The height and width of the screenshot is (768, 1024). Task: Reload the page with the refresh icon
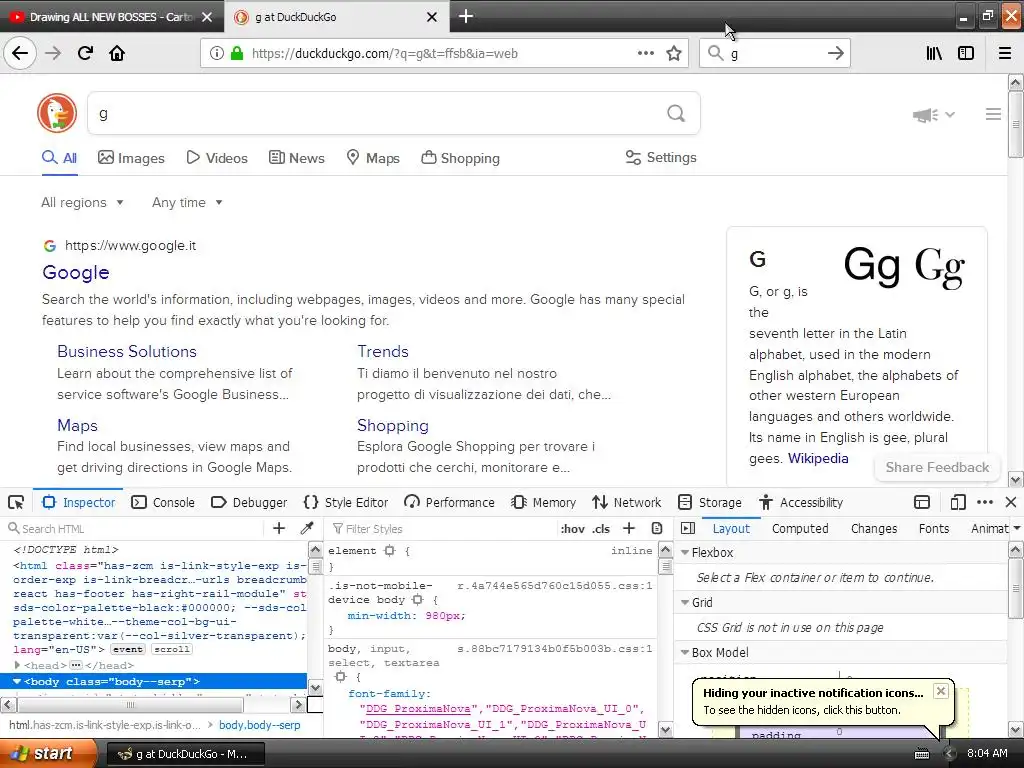tap(86, 54)
